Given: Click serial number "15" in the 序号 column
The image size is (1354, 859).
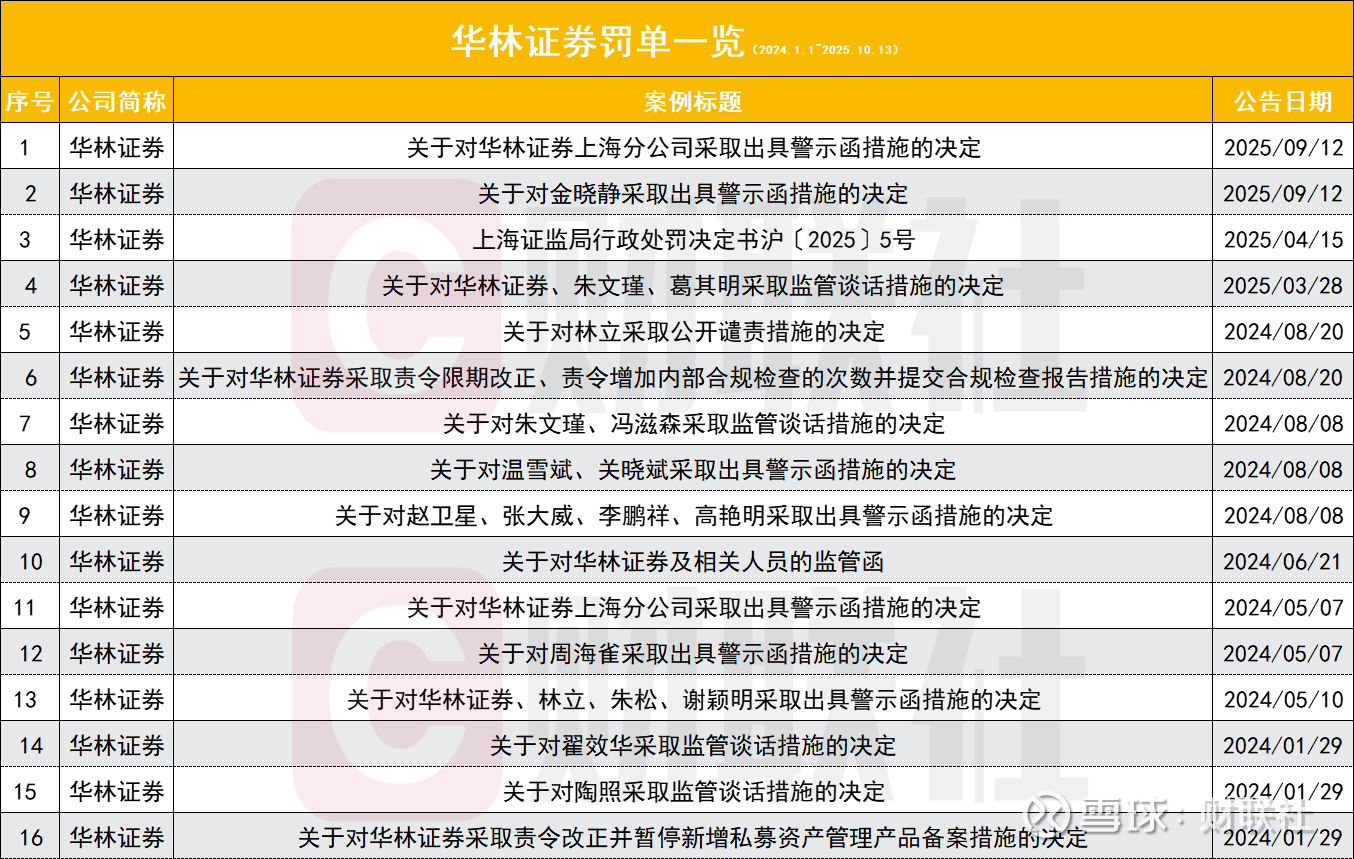Looking at the screenshot, I should coord(25,792).
